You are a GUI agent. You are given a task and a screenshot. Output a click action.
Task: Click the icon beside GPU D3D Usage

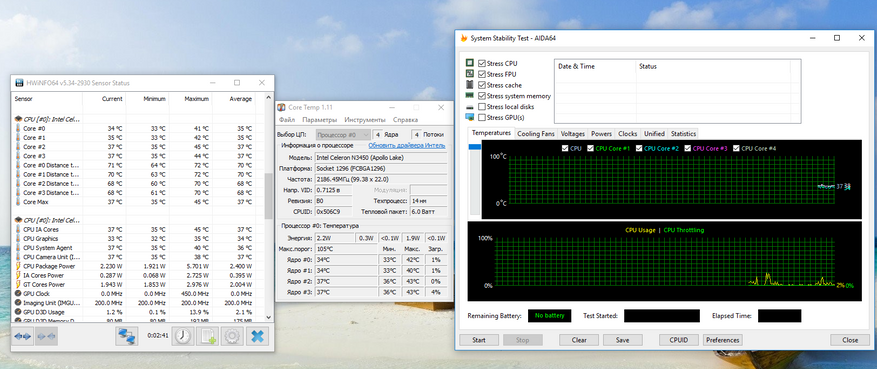tap(17, 312)
